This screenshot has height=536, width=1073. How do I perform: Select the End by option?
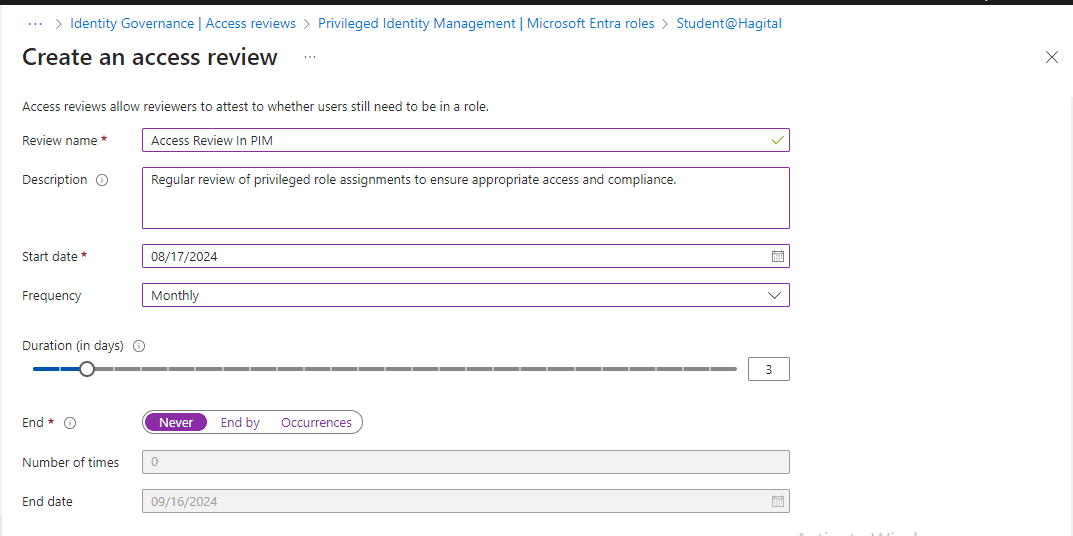pos(240,422)
